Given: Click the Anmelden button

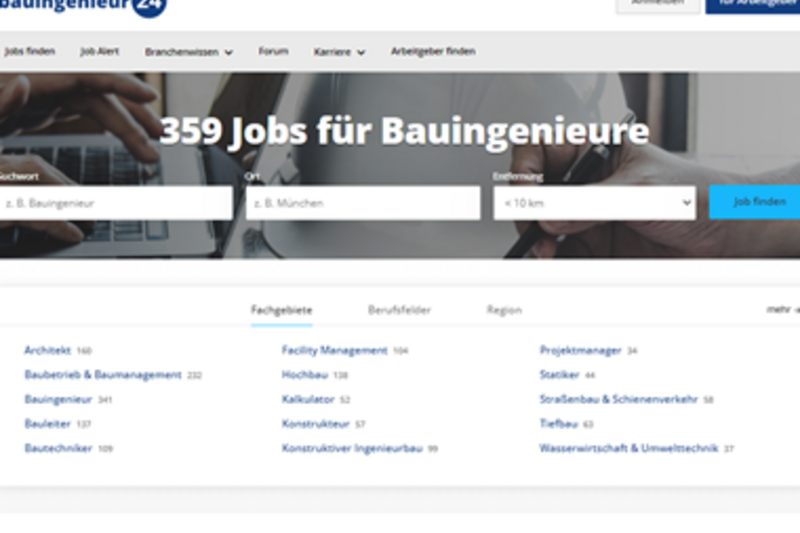Looking at the screenshot, I should (x=658, y=5).
